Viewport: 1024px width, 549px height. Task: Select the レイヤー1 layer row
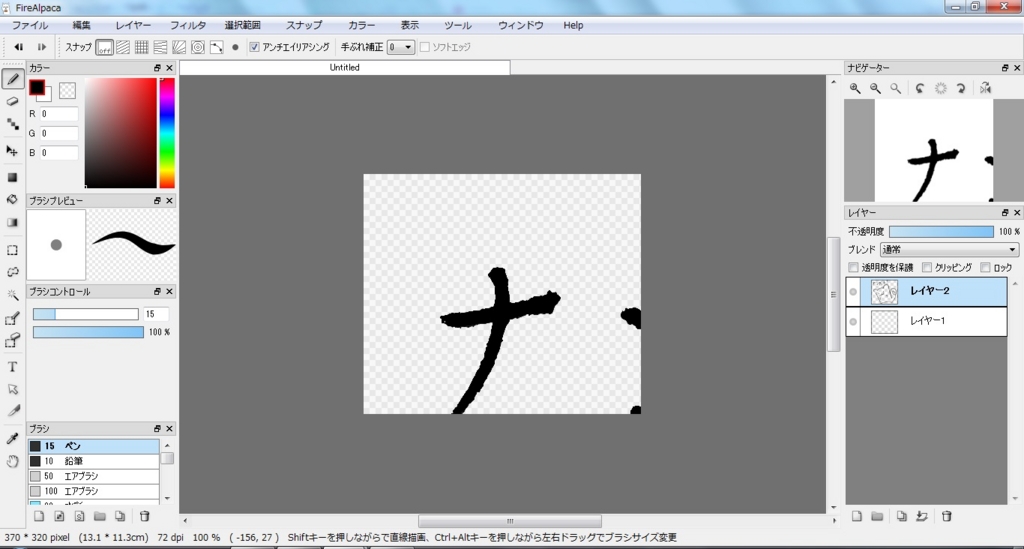pyautogui.click(x=926, y=322)
